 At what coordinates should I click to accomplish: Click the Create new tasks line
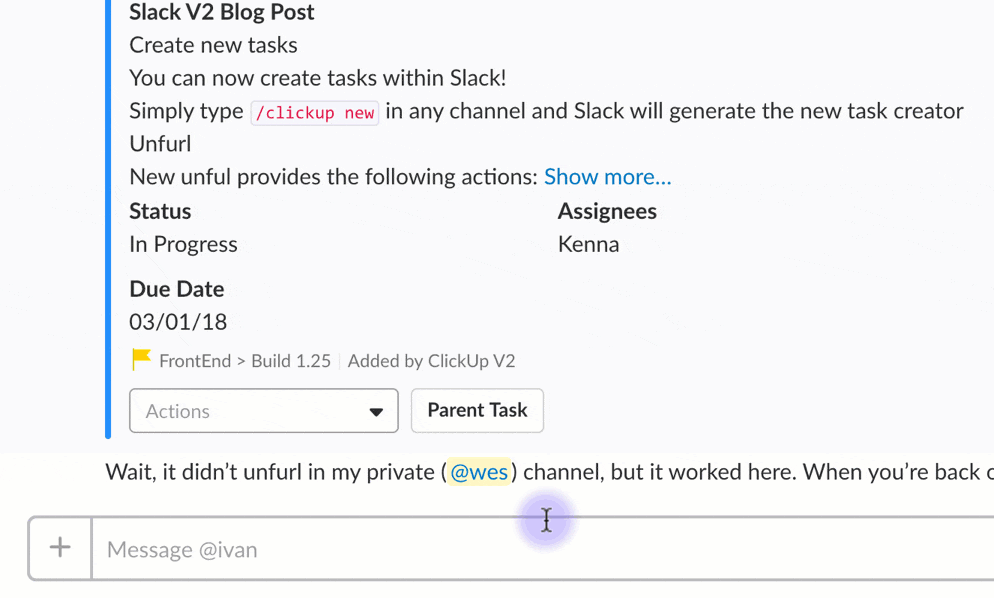213,45
